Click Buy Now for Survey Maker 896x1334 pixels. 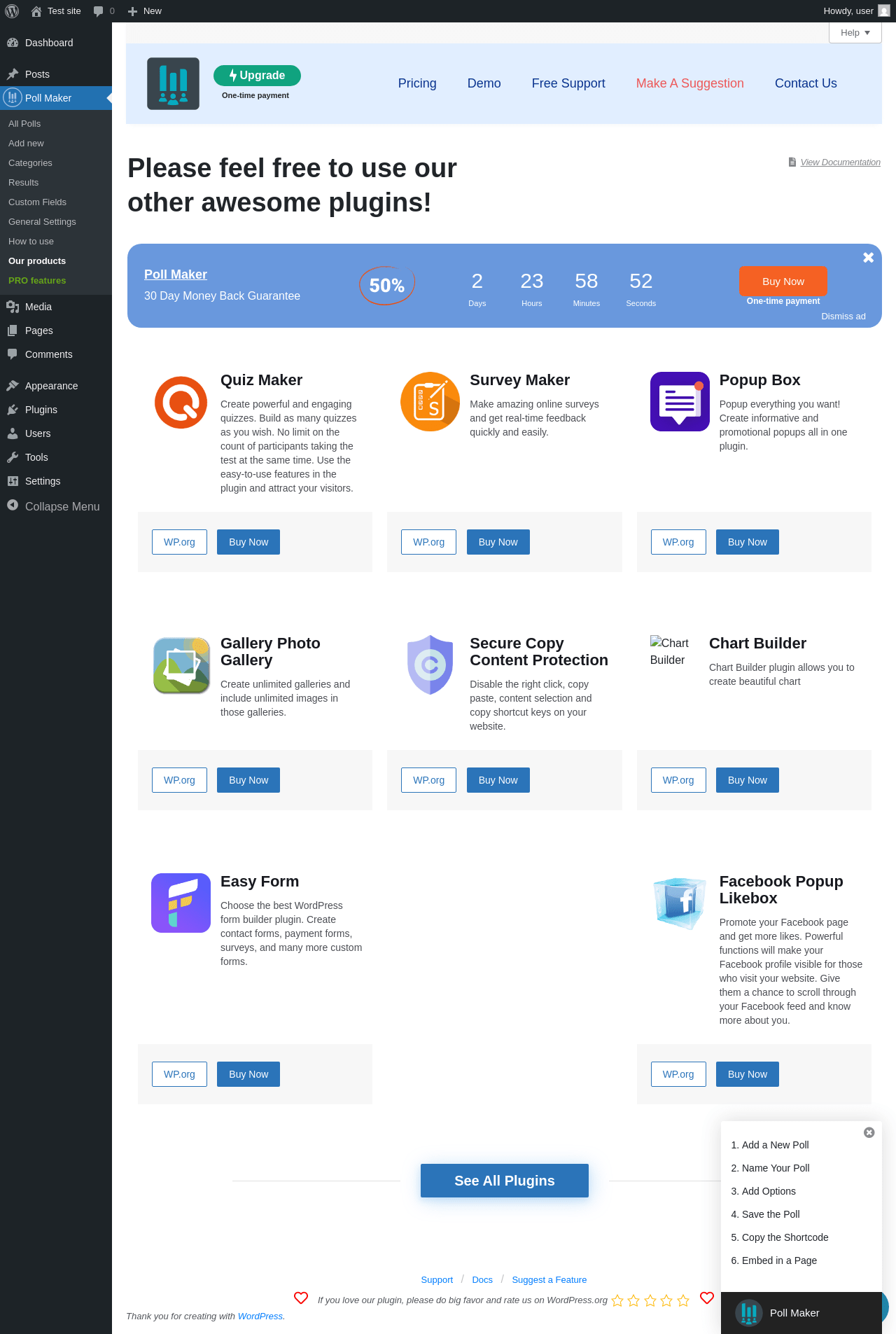pos(498,542)
